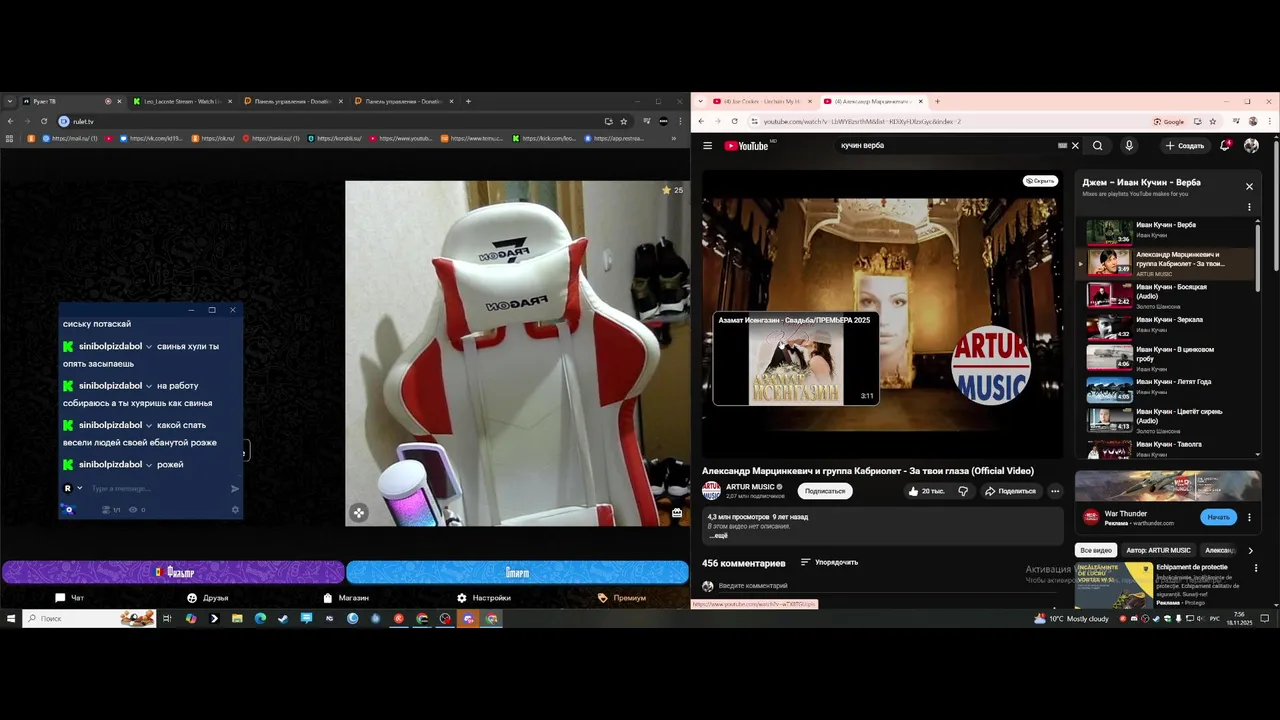Expand chat identity chevron beside R avatar
Screen dimensions: 1280x720
coord(79,488)
